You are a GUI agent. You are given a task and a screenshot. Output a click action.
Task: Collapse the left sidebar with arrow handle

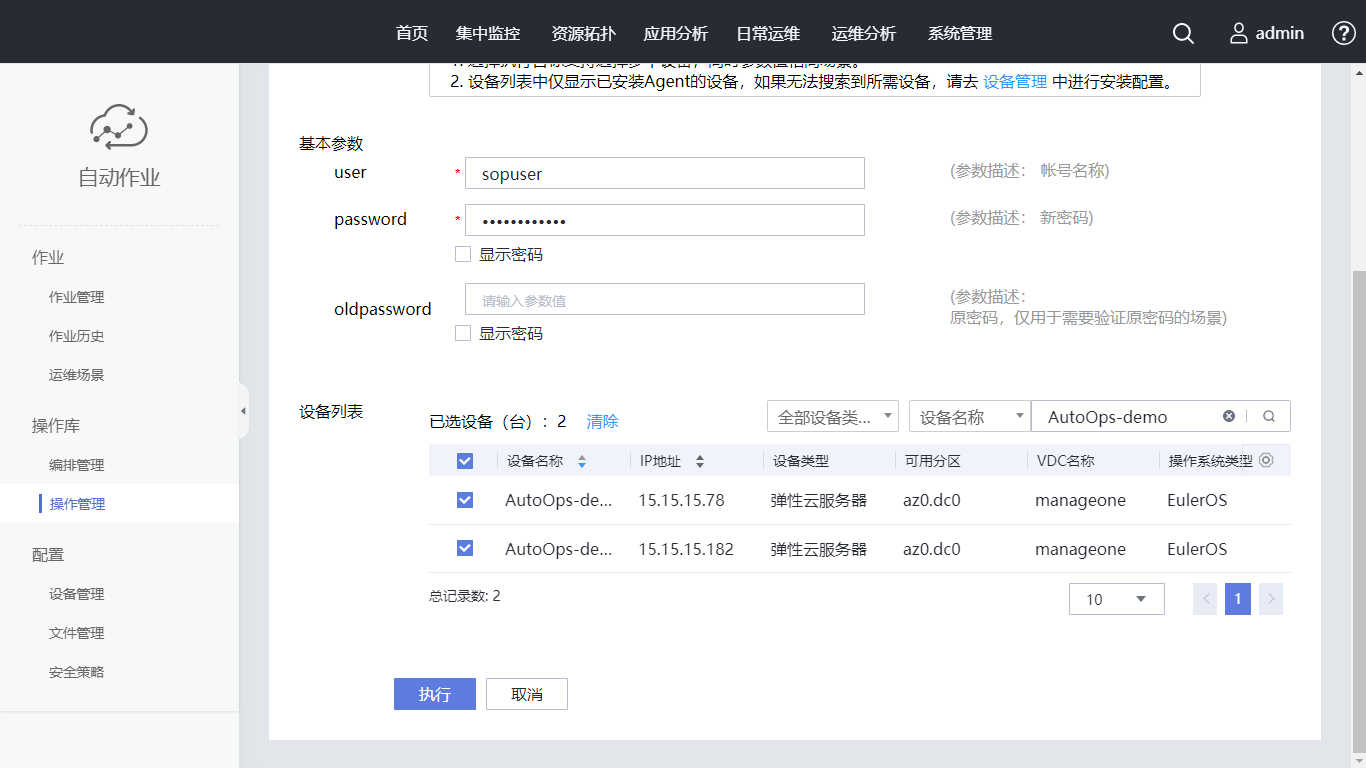(x=243, y=411)
